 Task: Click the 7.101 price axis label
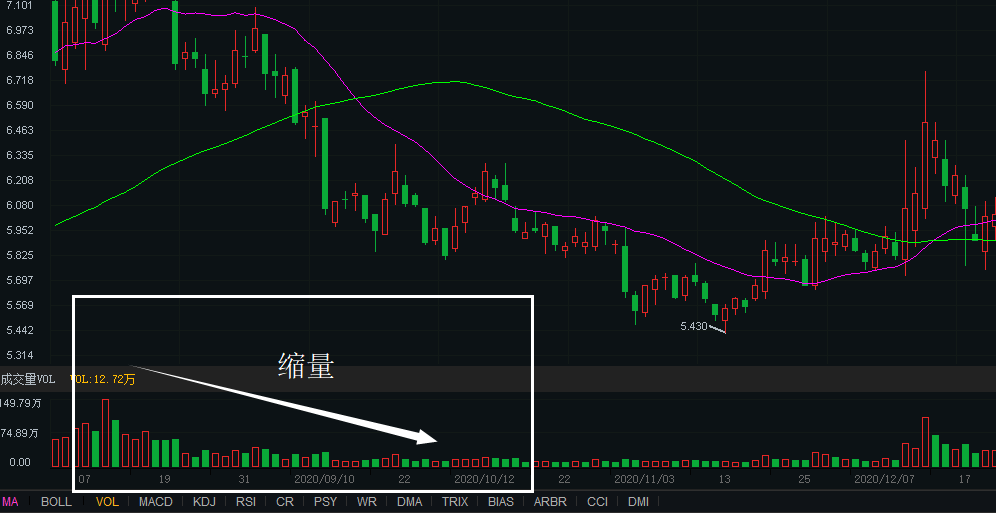click(19, 5)
